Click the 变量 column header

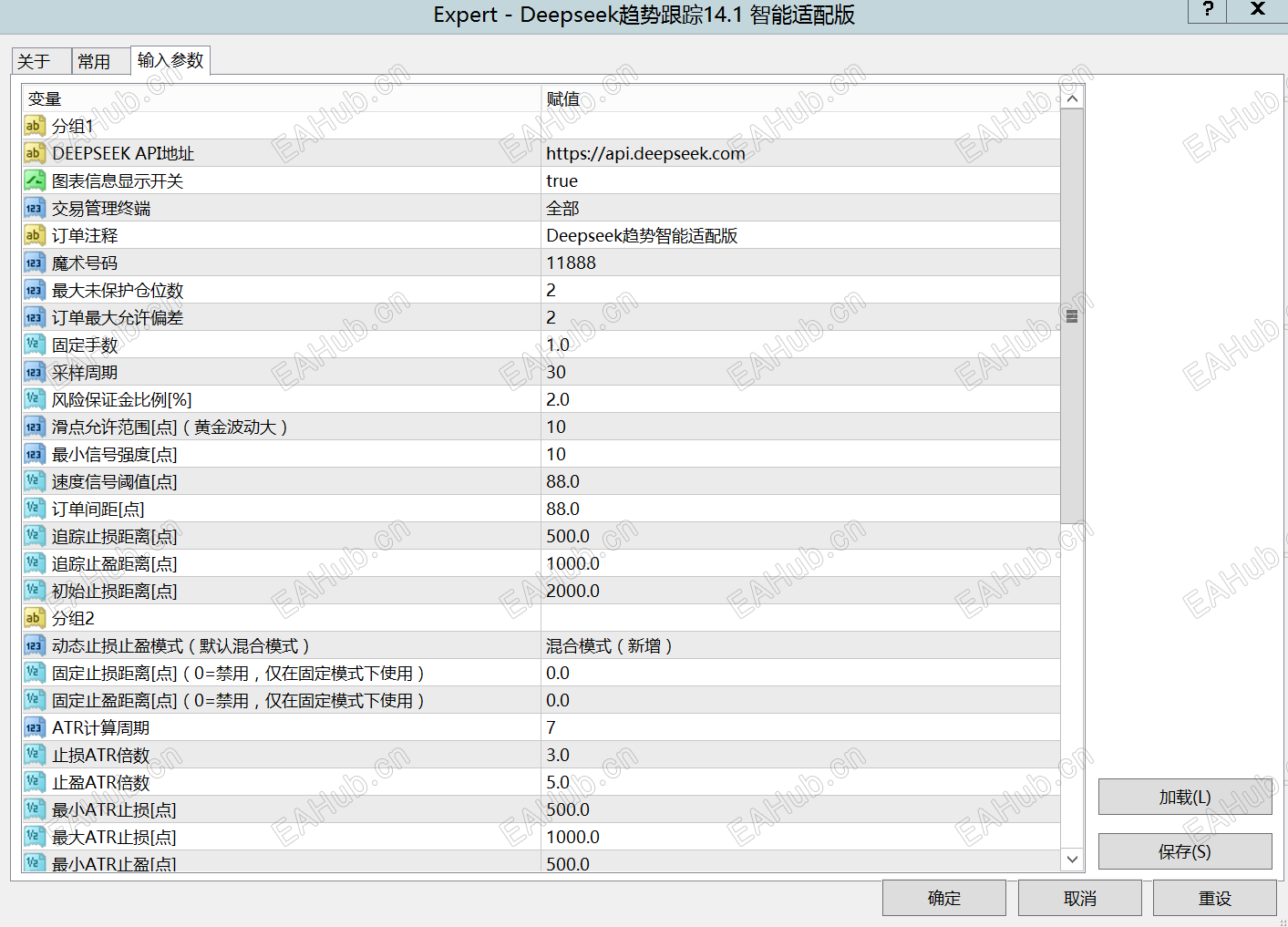282,98
